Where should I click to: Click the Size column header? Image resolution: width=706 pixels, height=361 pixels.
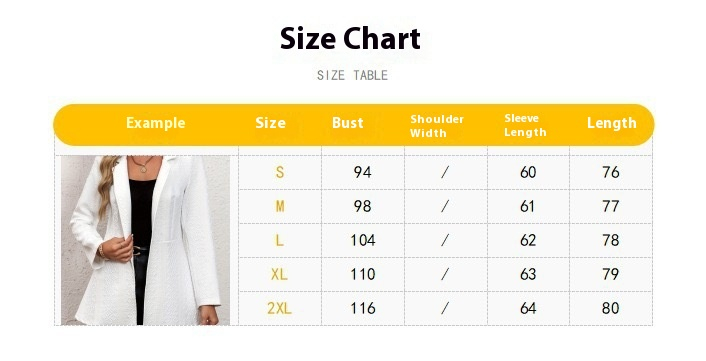[271, 123]
